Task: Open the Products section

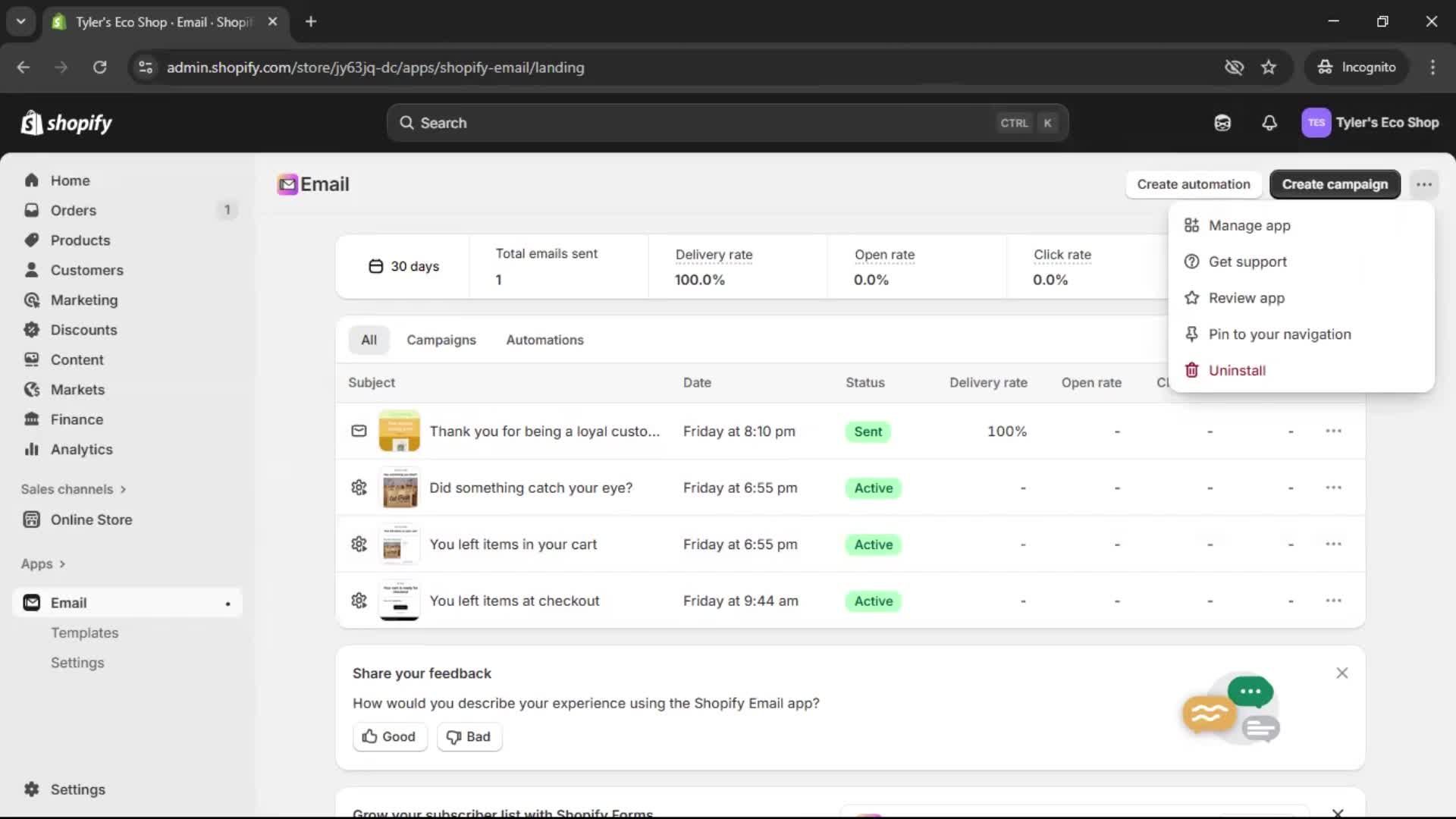Action: pos(80,240)
